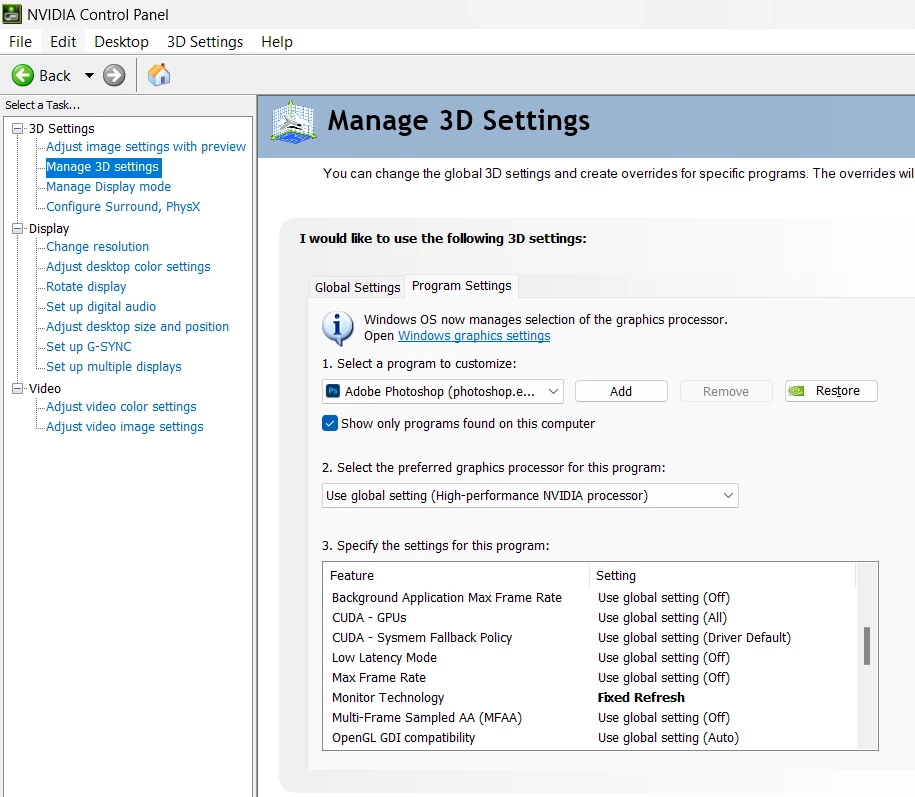Select the Program Settings tab
915x797 pixels.
click(x=462, y=286)
